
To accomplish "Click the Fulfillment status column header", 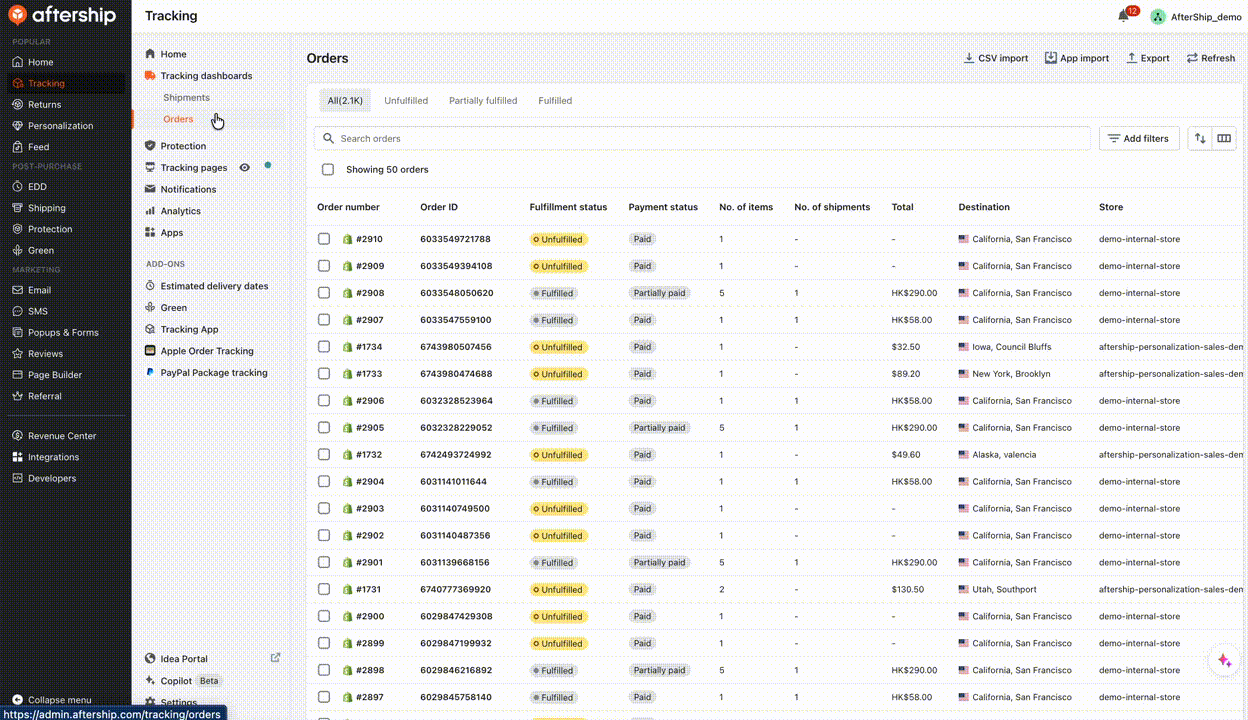I will [568, 207].
